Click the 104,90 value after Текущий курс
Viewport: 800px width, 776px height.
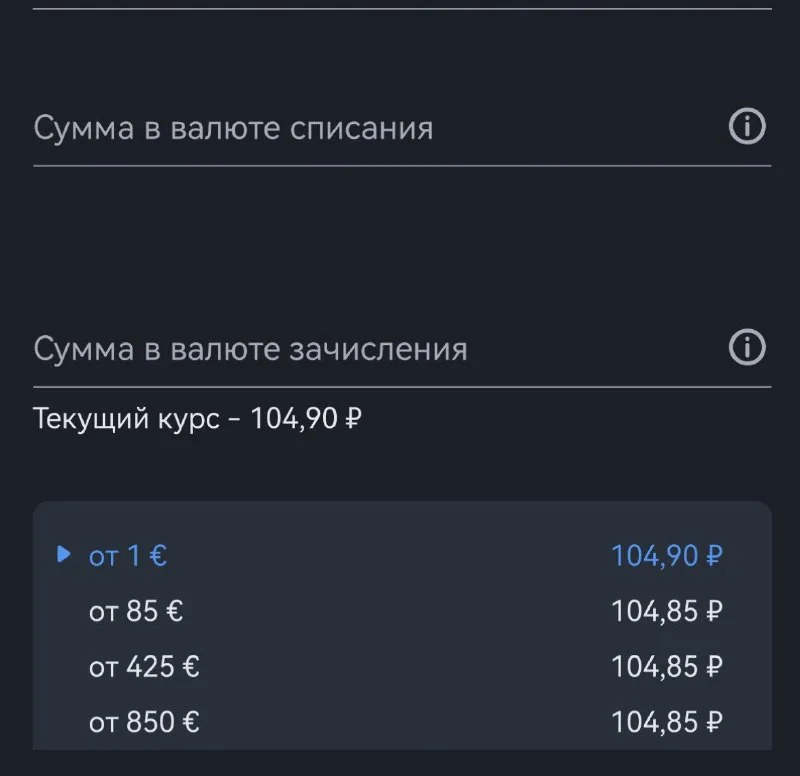coord(293,419)
